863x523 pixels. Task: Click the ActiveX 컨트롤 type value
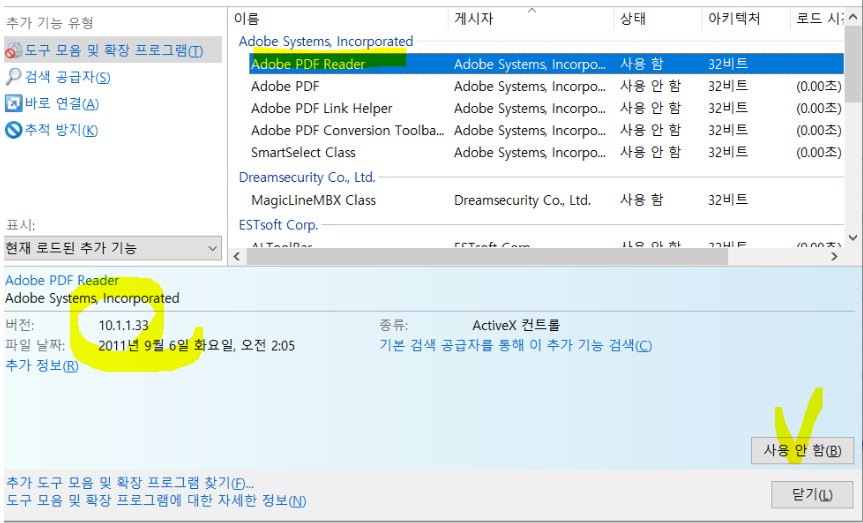point(516,325)
